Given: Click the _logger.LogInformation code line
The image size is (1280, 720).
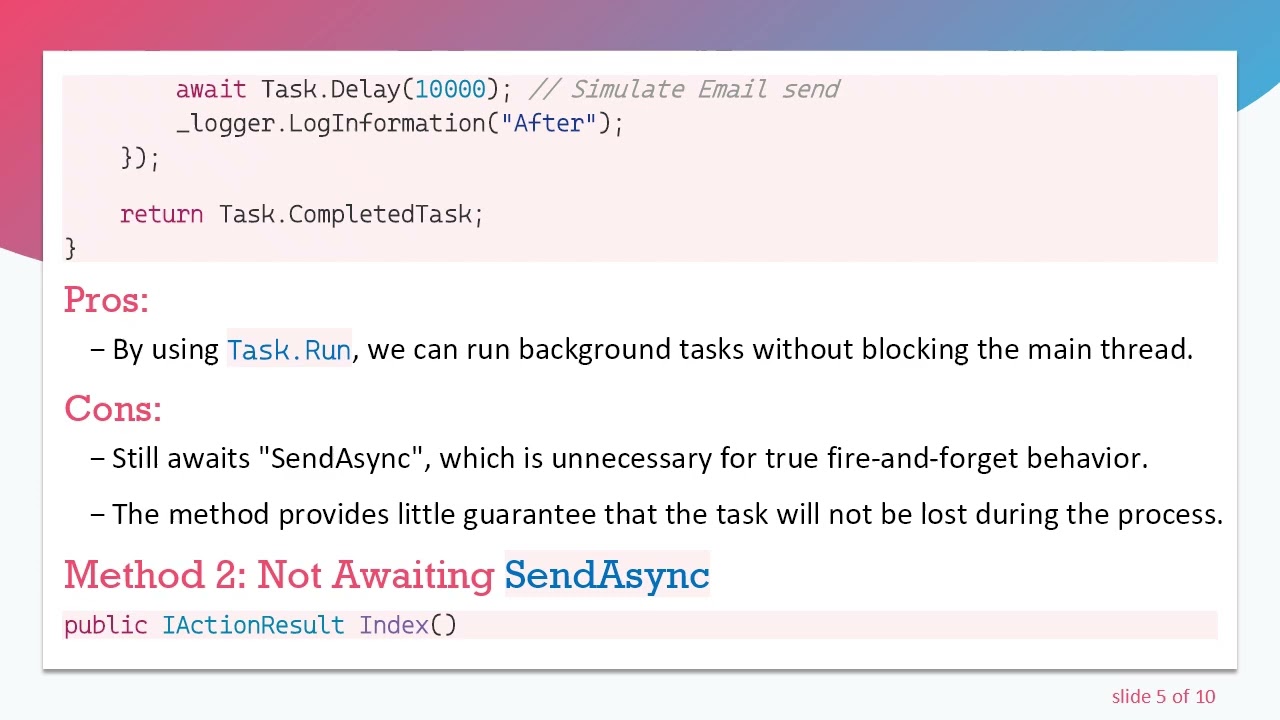Looking at the screenshot, I should coord(345,123).
